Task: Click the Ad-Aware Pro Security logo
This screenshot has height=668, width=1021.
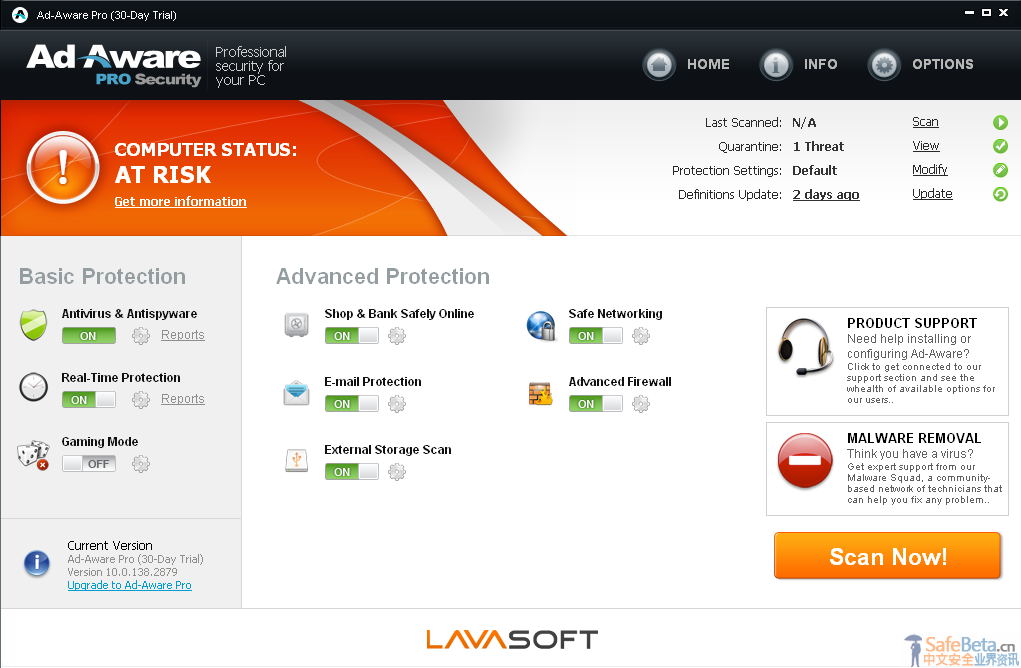Action: [x=114, y=64]
